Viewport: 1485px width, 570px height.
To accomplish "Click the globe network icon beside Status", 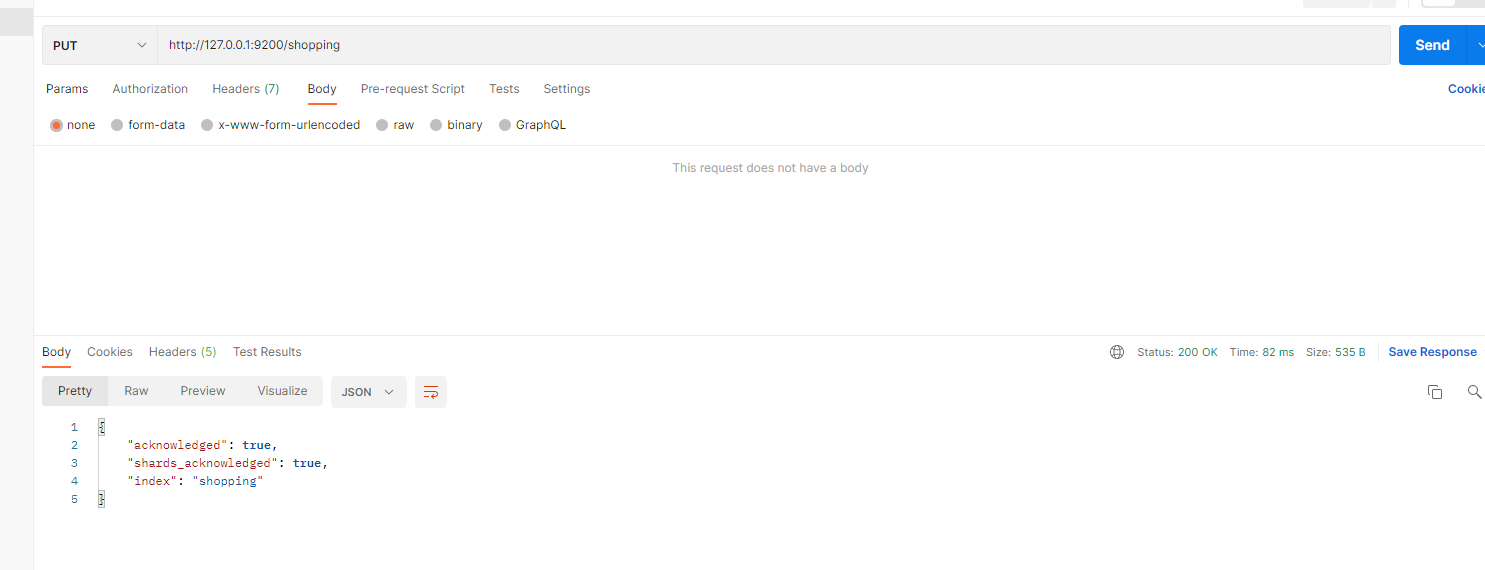I will [1117, 352].
